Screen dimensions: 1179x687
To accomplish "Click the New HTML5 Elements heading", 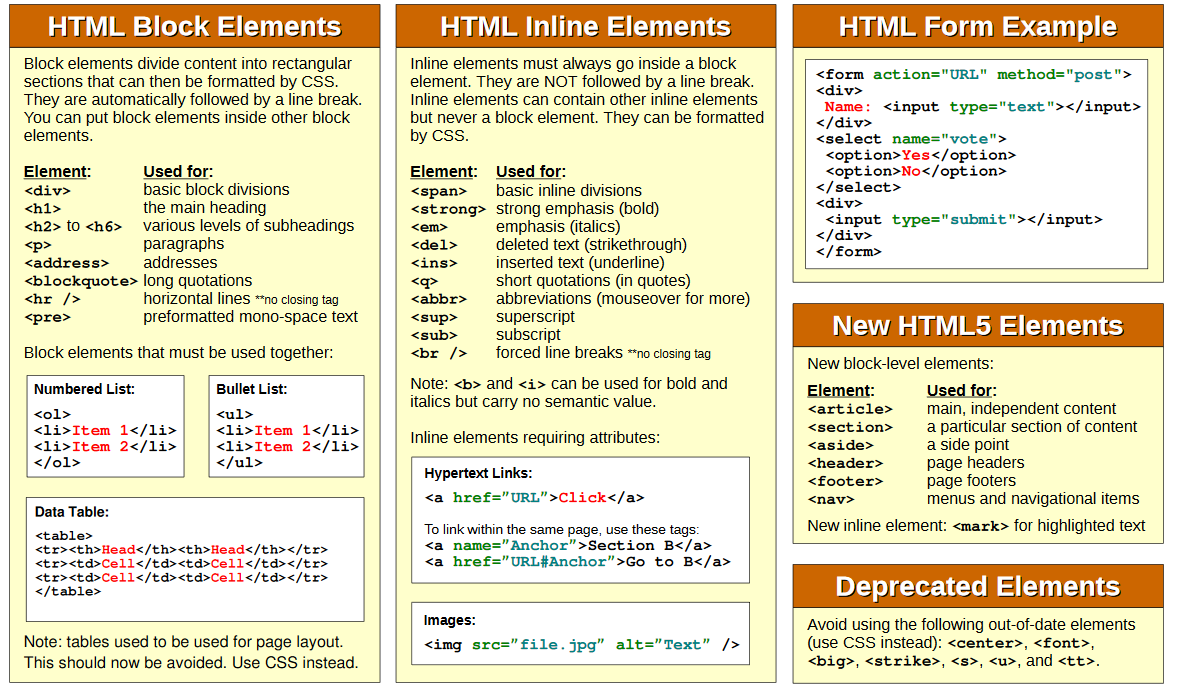I will point(977,325).
